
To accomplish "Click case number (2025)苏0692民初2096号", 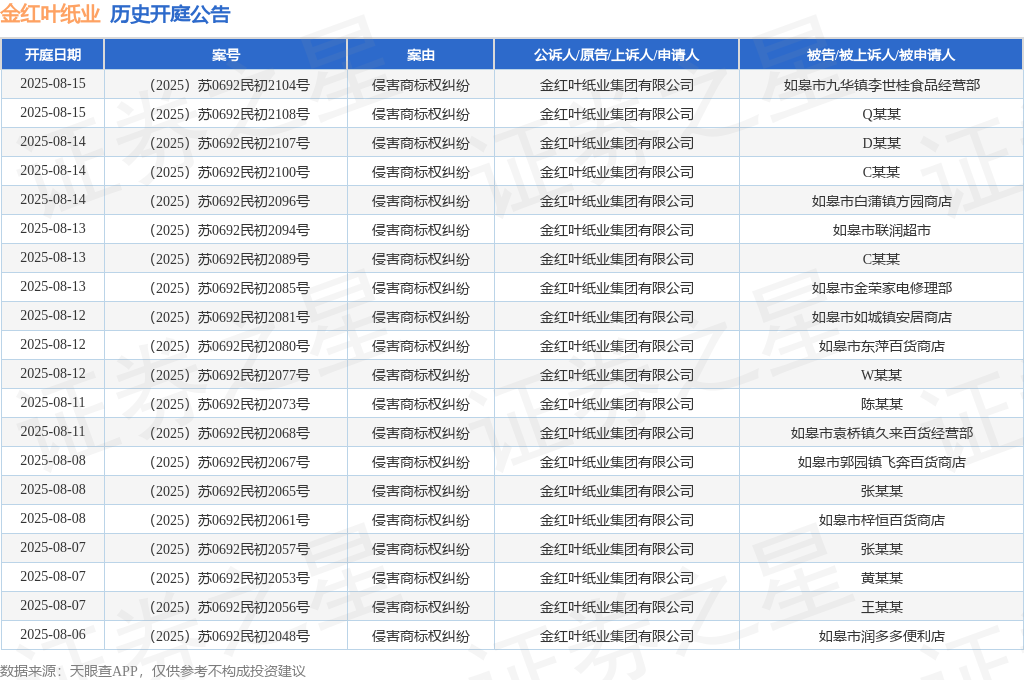I will pyautogui.click(x=226, y=201).
